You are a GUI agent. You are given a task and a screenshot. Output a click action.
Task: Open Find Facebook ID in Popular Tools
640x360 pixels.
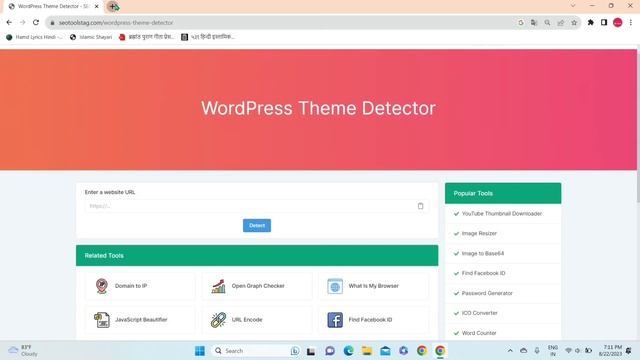coord(483,273)
